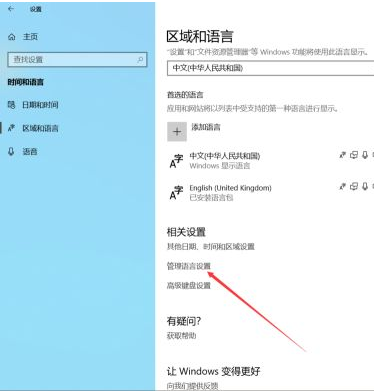The height and width of the screenshot is (391, 374).
Task: Click the 时间和语言 sidebar heading
Action: 26,82
